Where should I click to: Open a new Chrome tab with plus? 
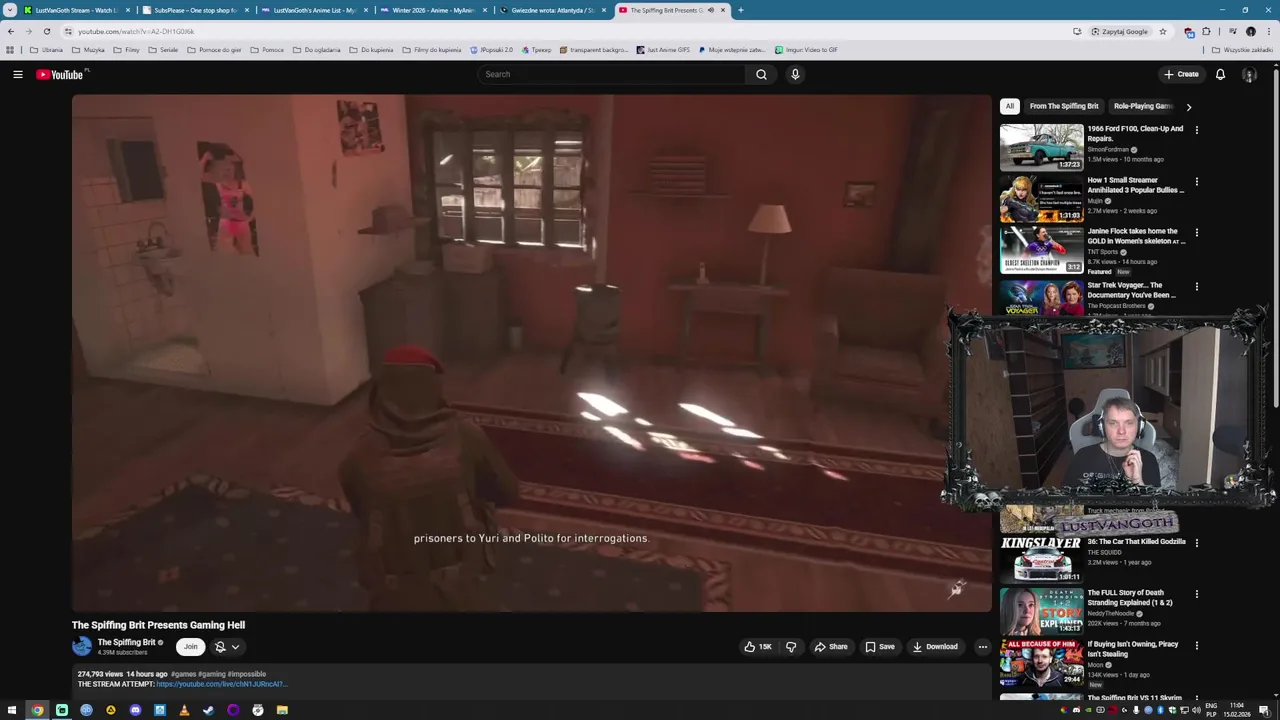coord(740,10)
